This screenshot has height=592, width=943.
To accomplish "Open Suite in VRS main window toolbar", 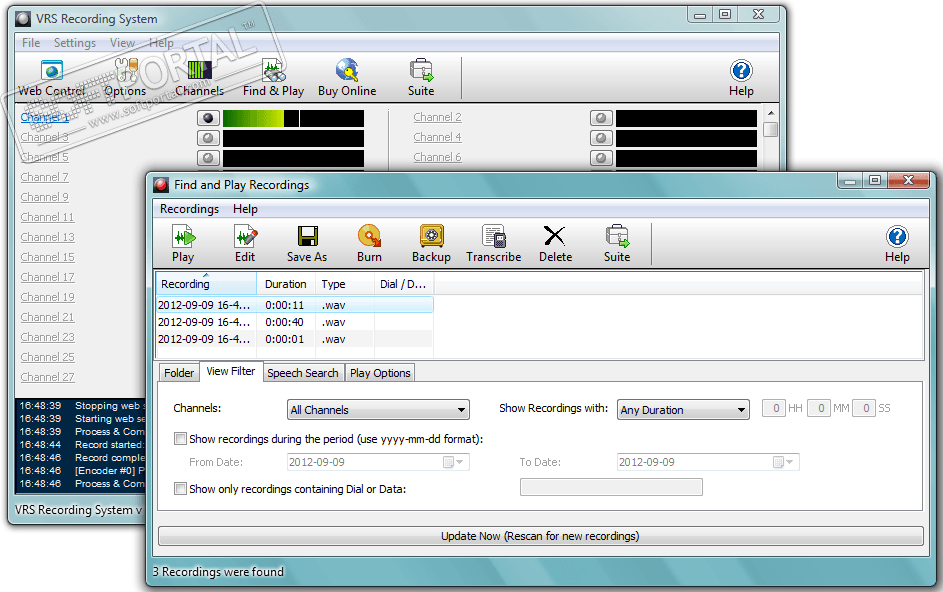I will [421, 78].
